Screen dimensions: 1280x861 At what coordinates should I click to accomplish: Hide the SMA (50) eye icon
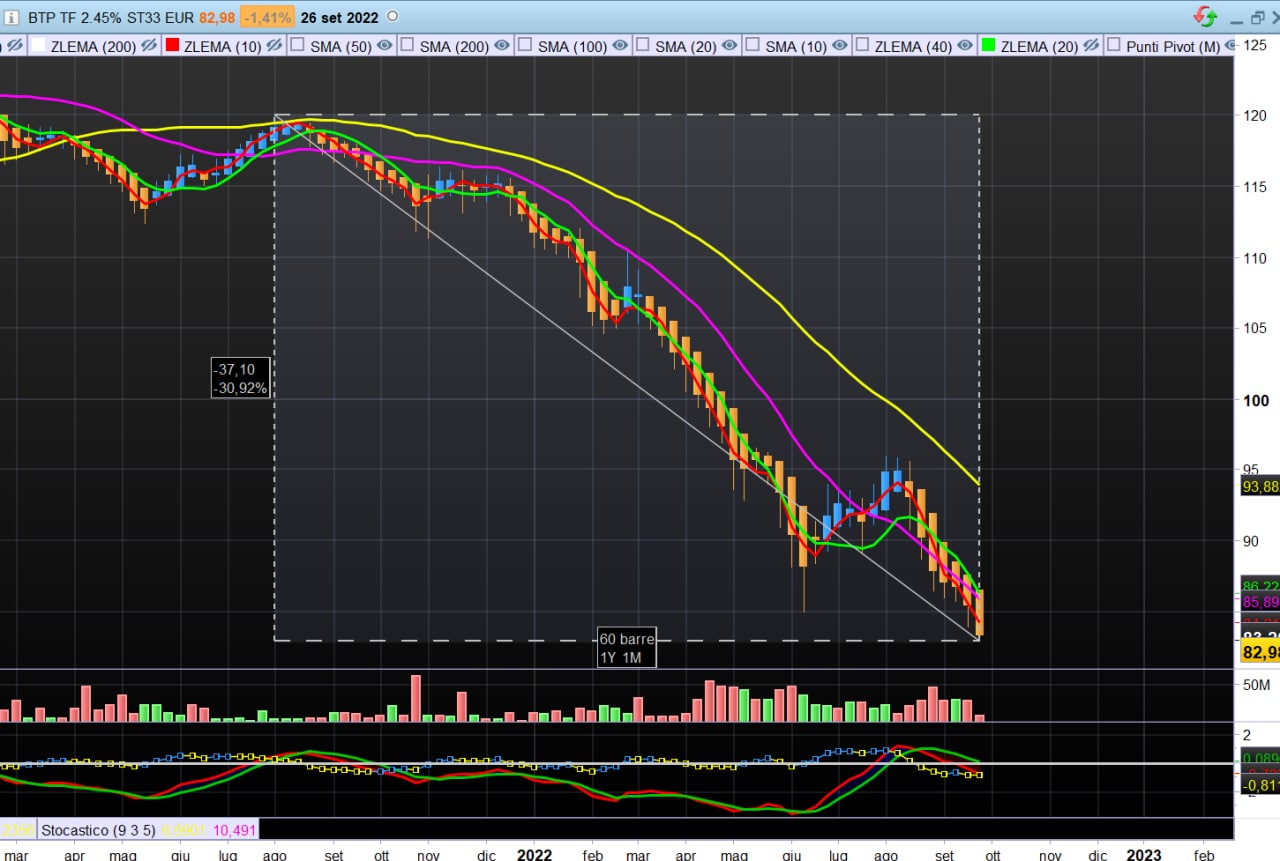click(384, 46)
